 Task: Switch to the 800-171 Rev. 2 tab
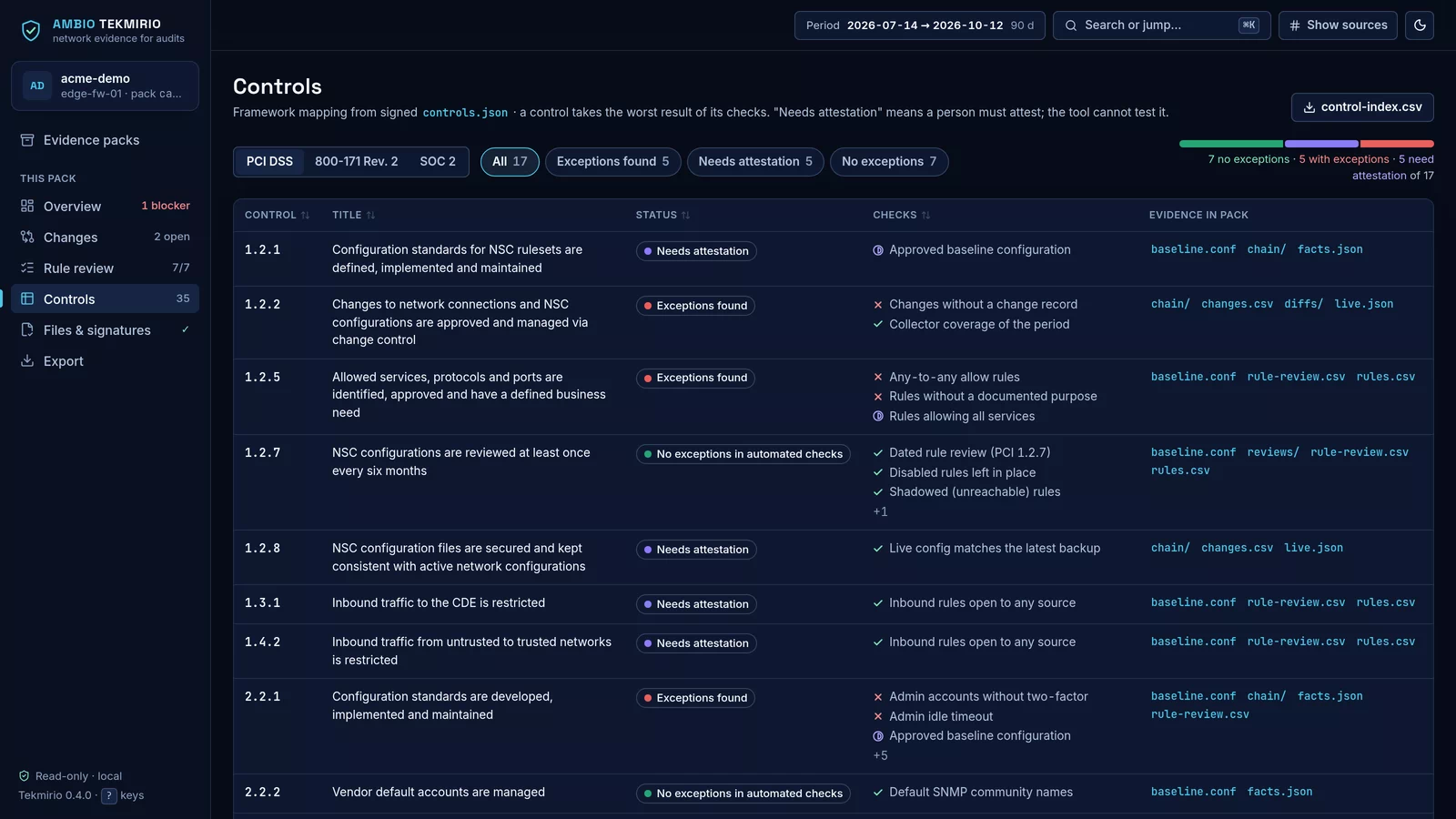(x=357, y=162)
